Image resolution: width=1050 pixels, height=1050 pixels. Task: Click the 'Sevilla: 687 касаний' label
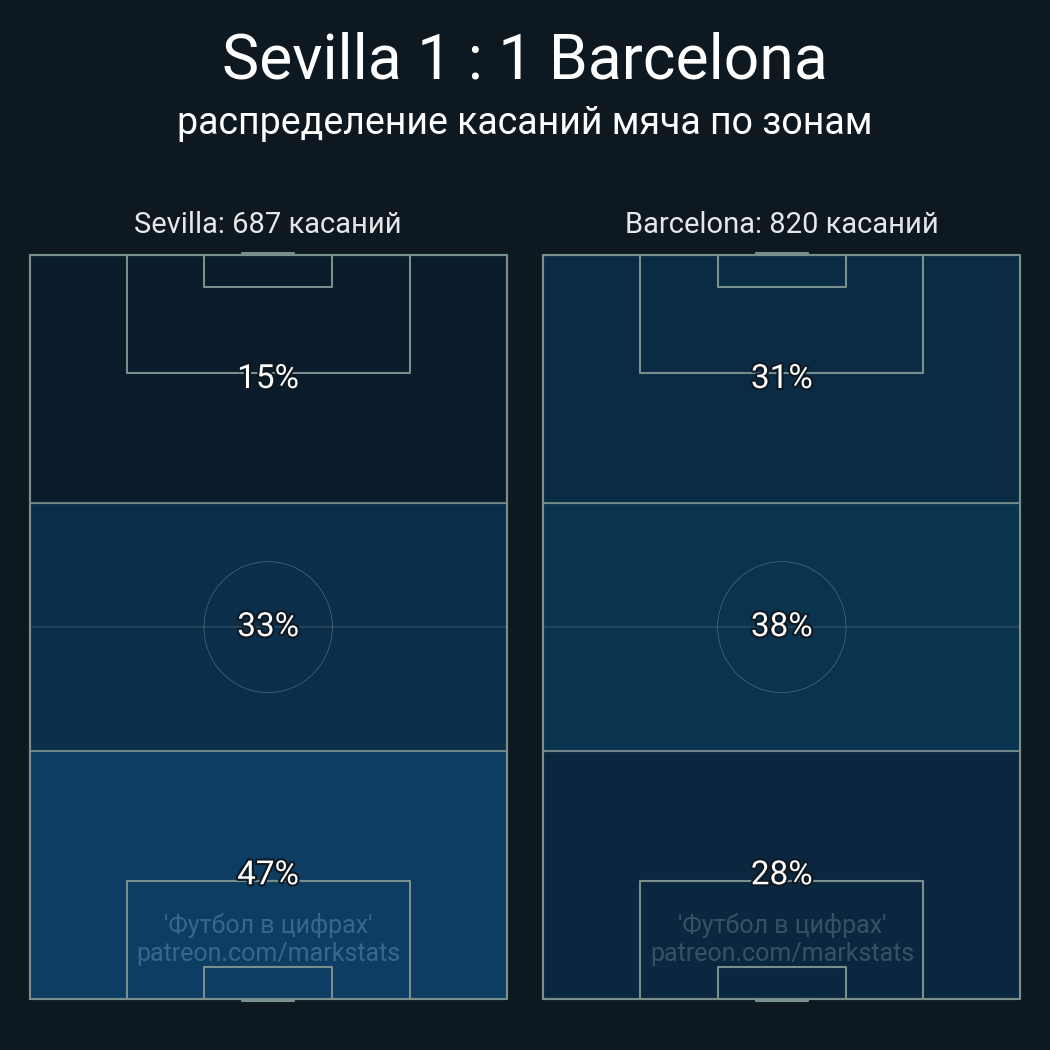pyautogui.click(x=268, y=223)
